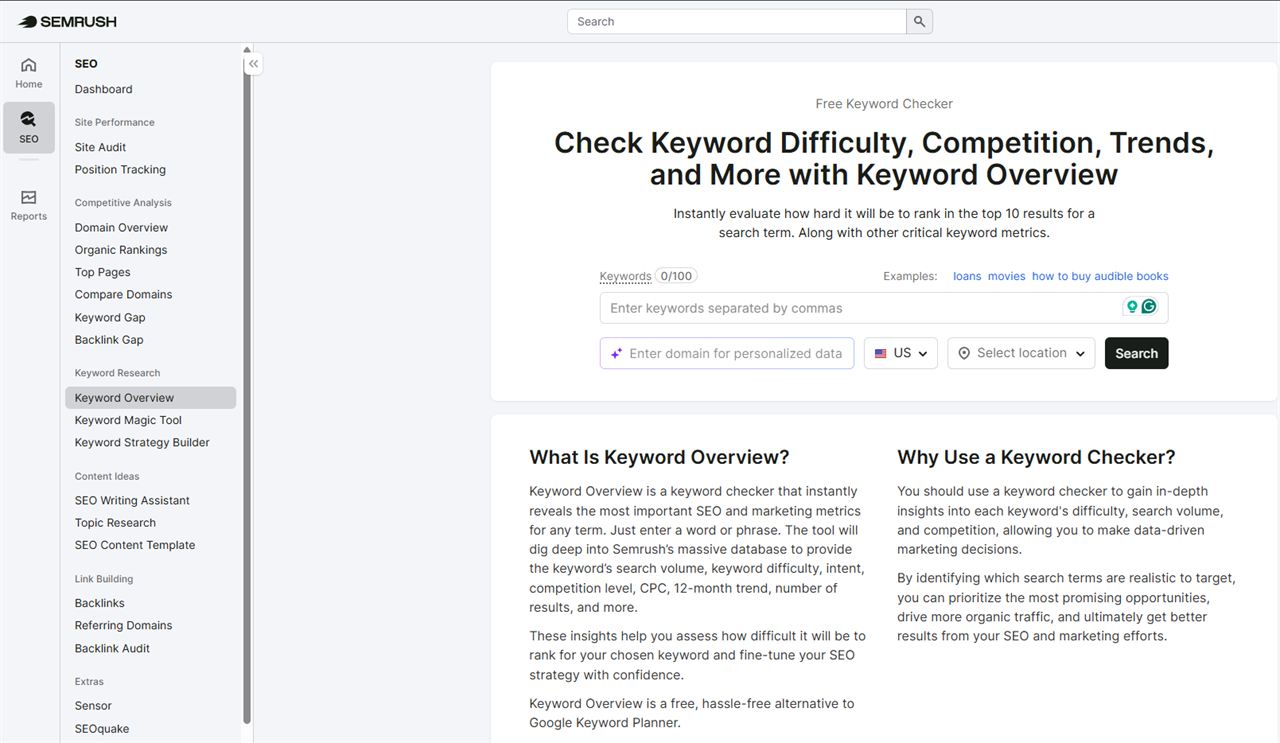Click the SEO heading in sidebar
Viewport: 1280px width, 743px height.
click(x=86, y=64)
